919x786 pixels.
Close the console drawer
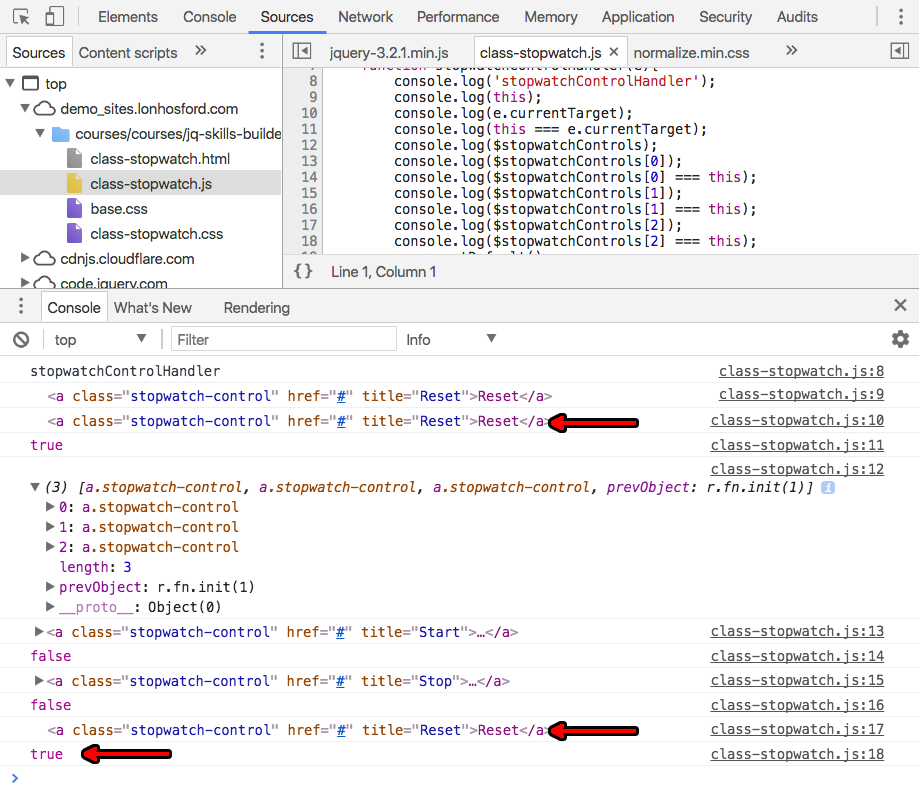900,305
